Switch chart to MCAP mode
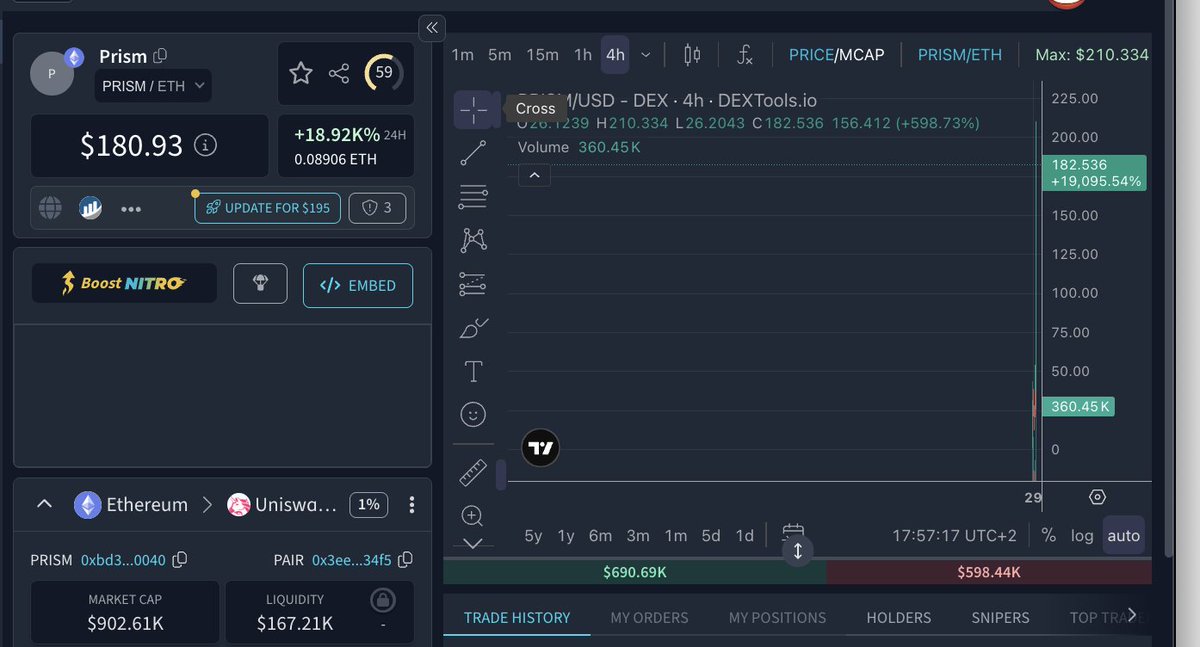 coord(862,55)
